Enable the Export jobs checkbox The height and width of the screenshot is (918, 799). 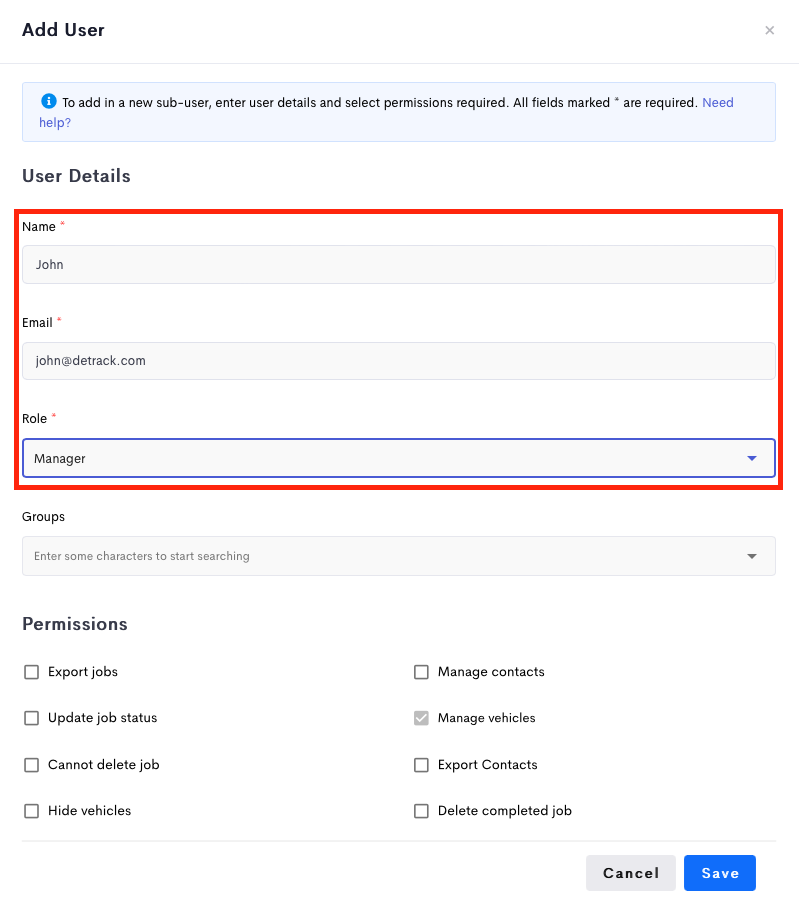click(x=32, y=672)
